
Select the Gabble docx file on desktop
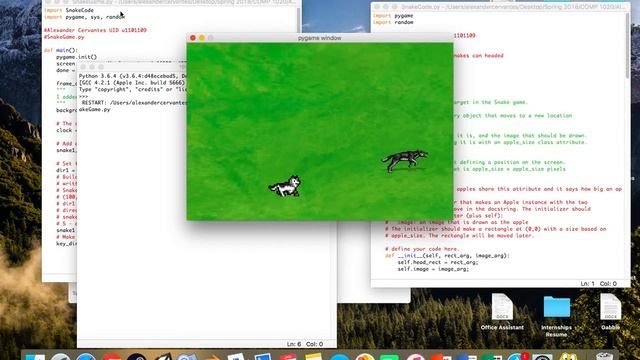[610, 311]
